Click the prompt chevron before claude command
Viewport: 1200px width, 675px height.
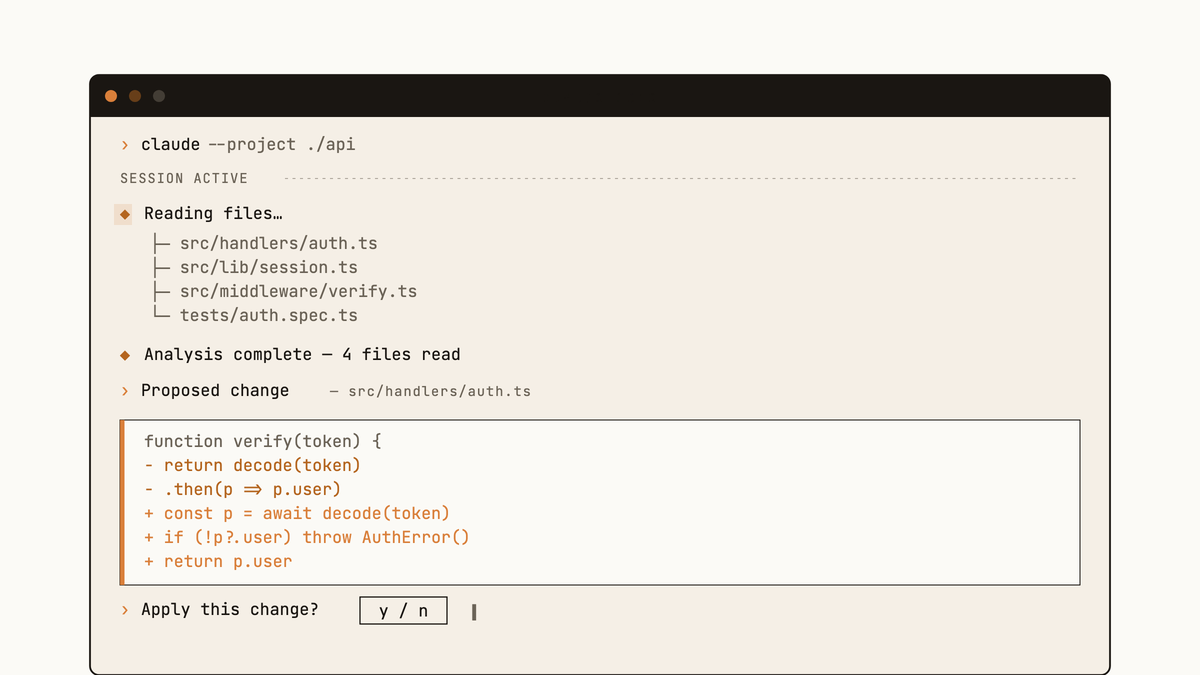point(125,145)
